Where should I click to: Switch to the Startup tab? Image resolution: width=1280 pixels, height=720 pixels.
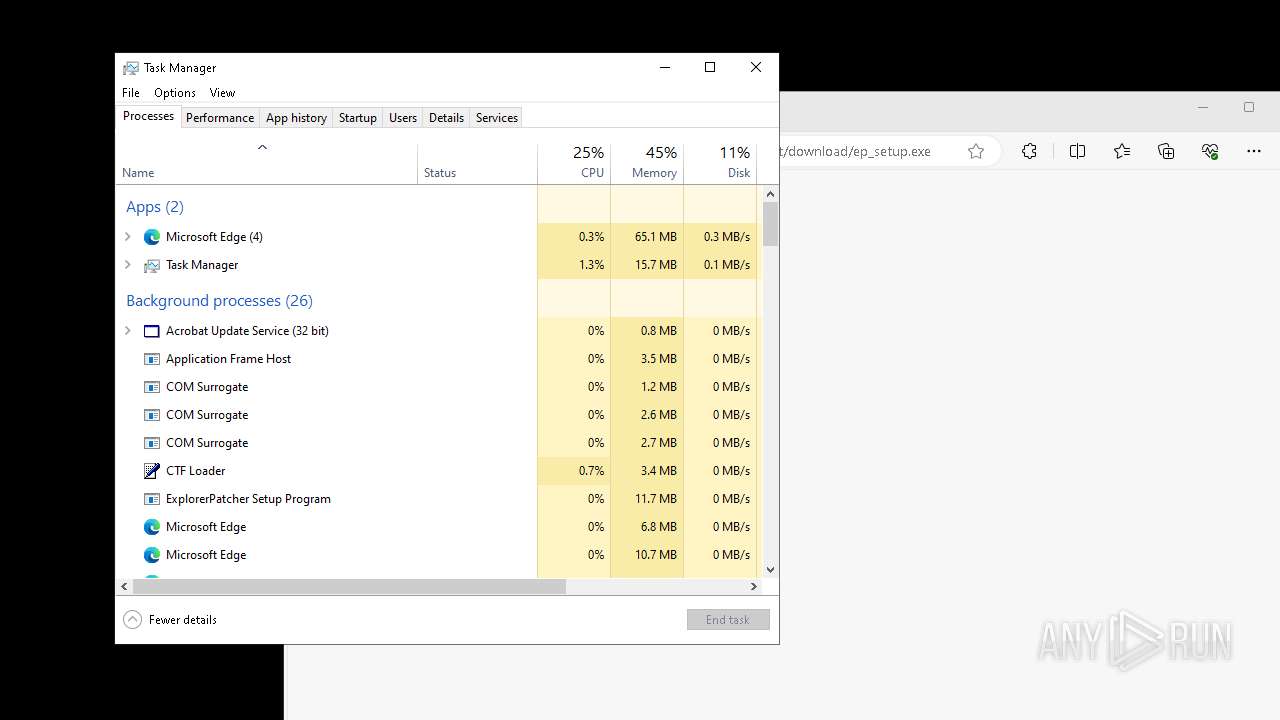358,118
